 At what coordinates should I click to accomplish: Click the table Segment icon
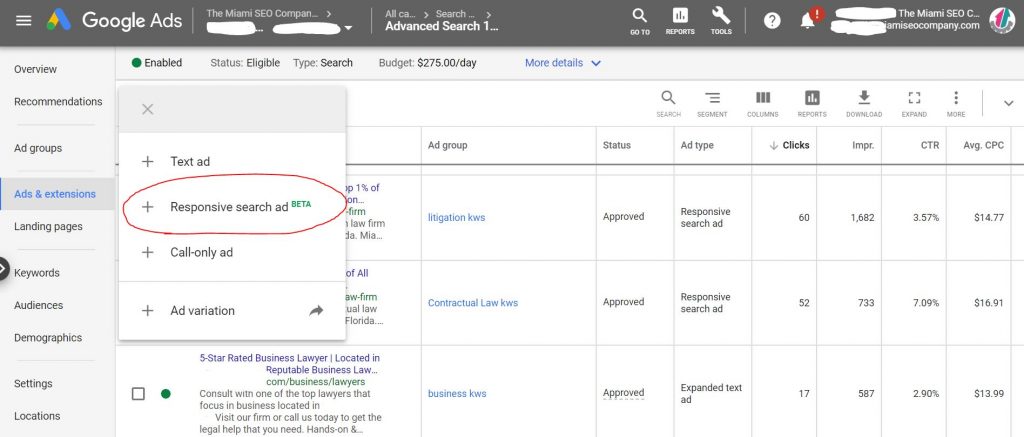pos(712,102)
